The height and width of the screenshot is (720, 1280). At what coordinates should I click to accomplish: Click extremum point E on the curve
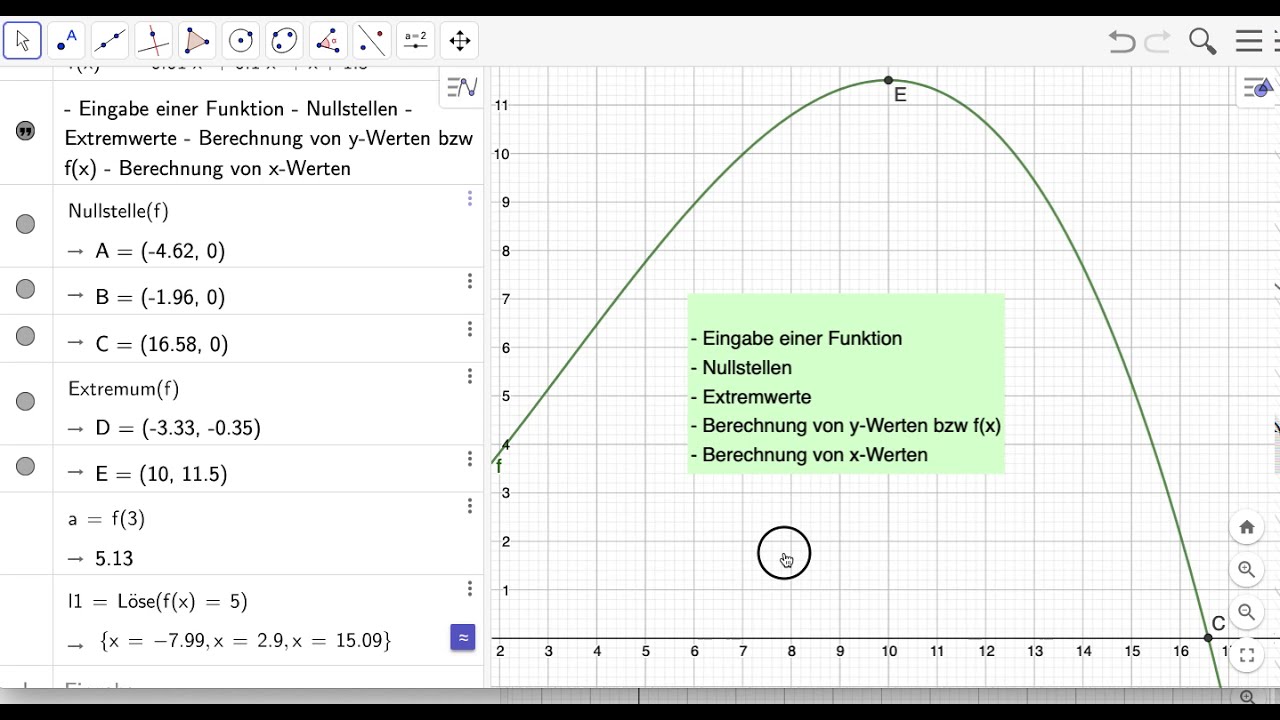click(x=888, y=80)
